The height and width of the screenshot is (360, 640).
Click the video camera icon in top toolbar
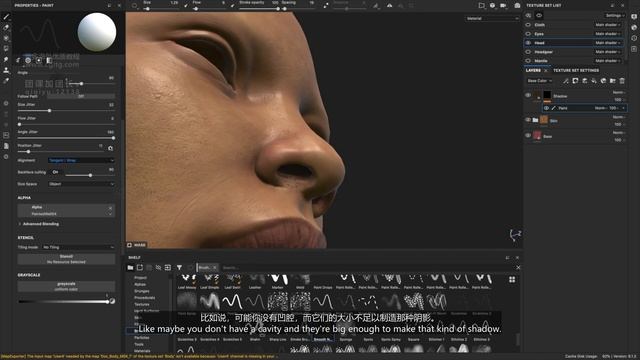(503, 5)
